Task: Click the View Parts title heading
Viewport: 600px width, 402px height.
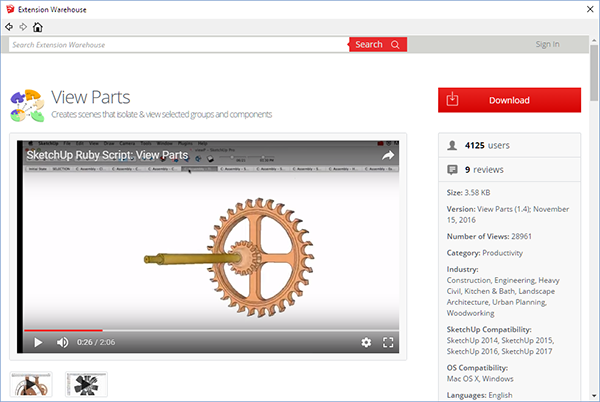Action: click(91, 97)
